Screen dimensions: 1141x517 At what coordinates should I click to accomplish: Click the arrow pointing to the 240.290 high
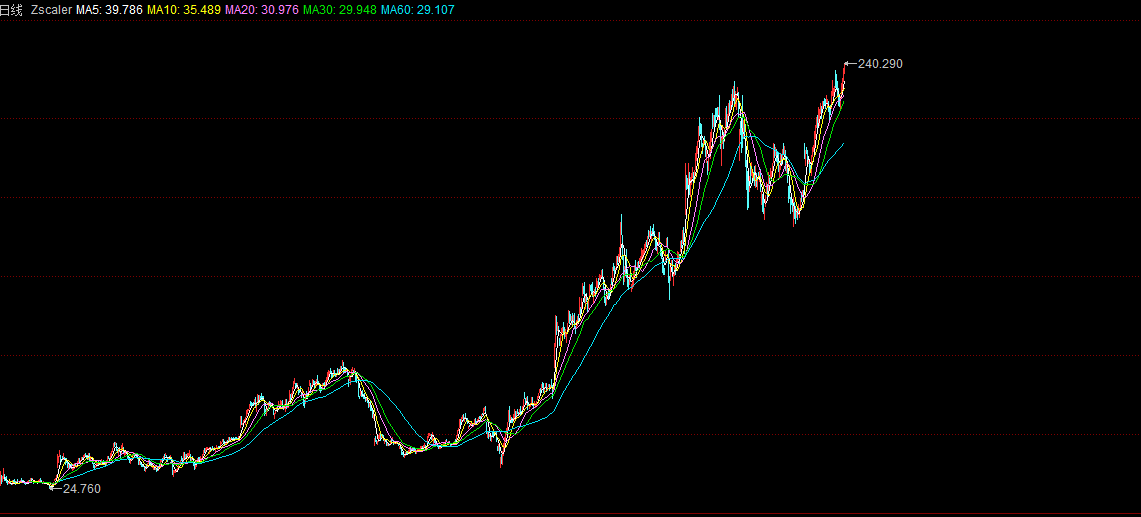click(x=851, y=64)
